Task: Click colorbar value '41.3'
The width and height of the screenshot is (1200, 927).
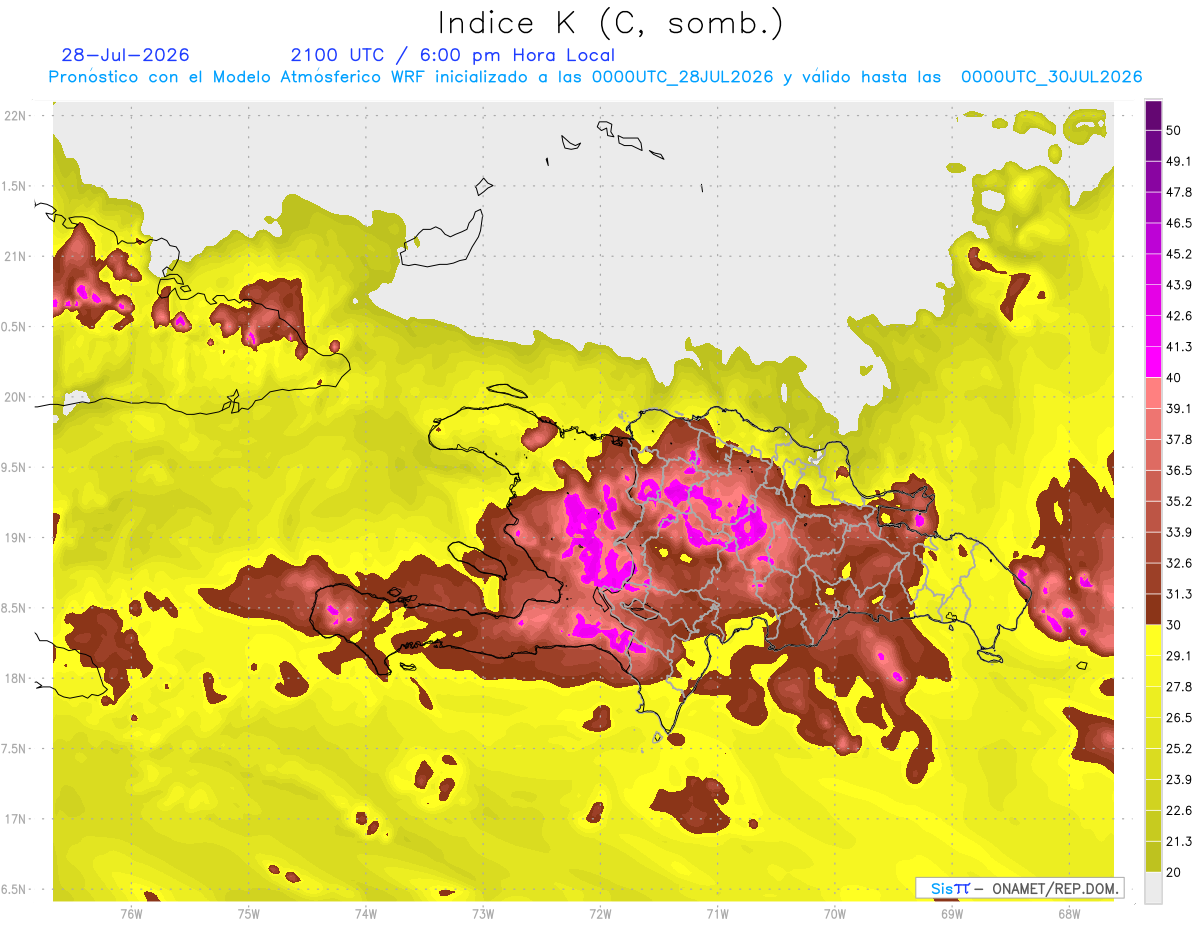Action: [x=1179, y=347]
